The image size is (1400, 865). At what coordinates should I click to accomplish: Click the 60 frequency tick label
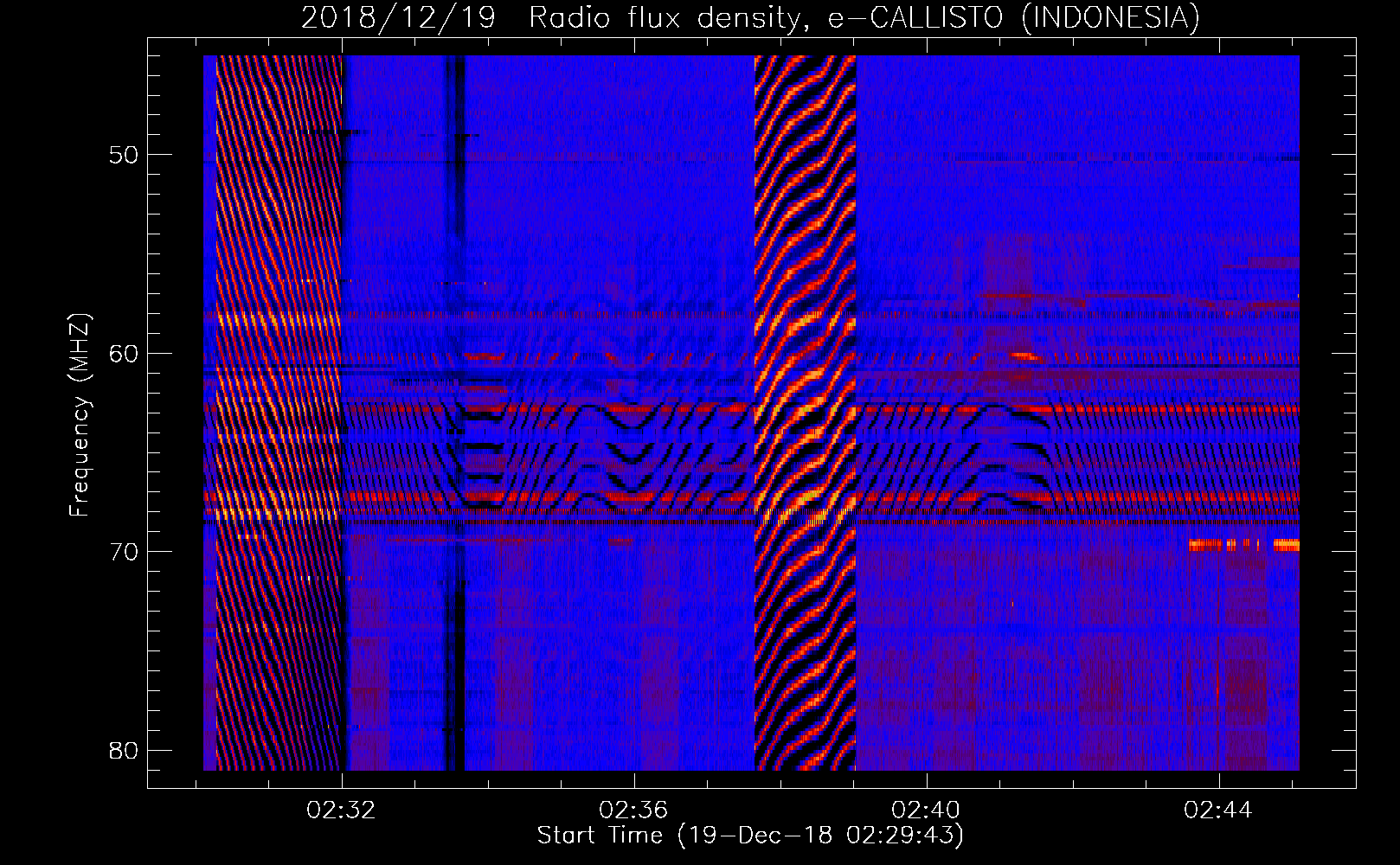pyautogui.click(x=124, y=353)
